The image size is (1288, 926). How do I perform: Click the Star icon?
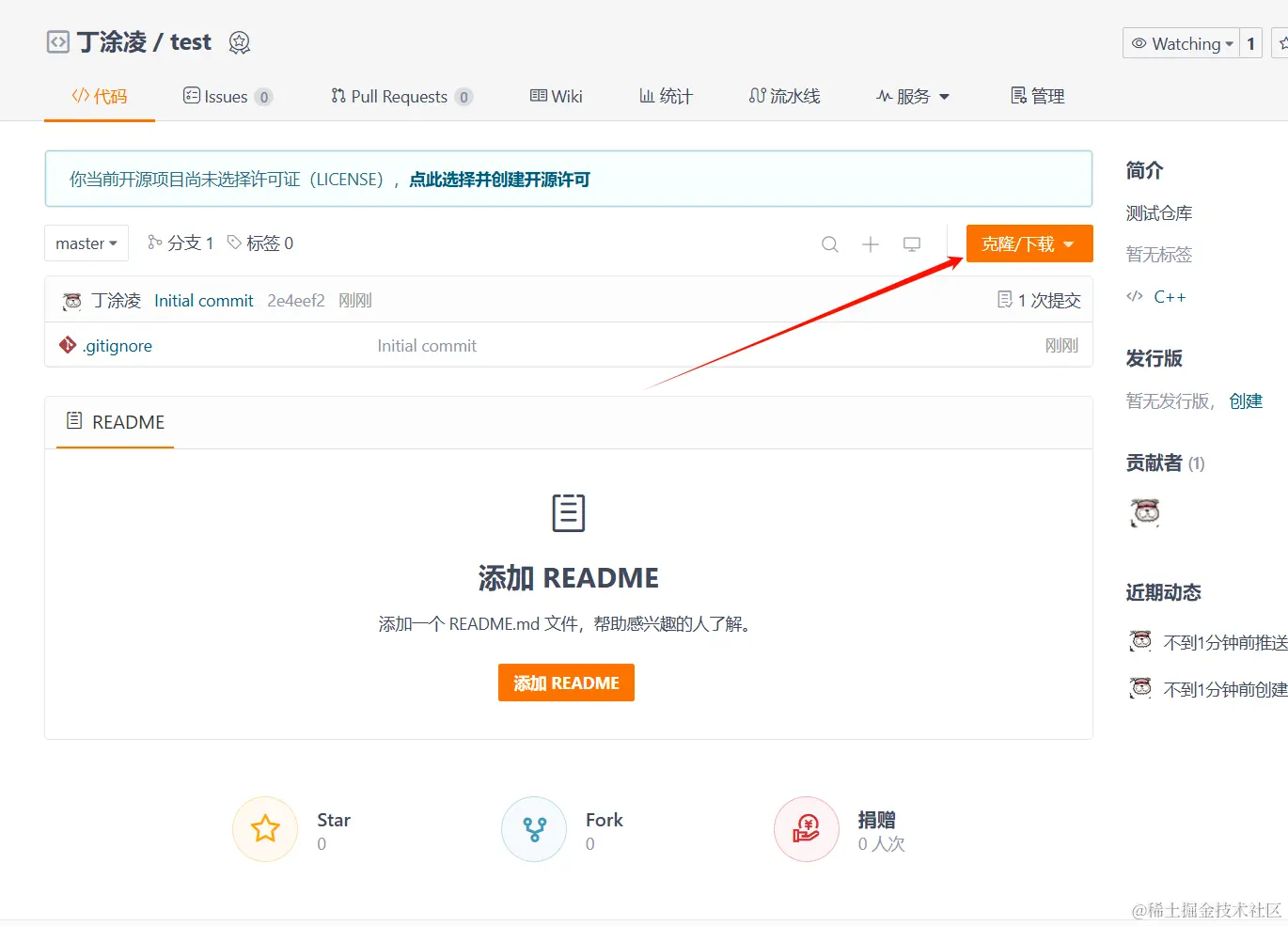[x=265, y=829]
